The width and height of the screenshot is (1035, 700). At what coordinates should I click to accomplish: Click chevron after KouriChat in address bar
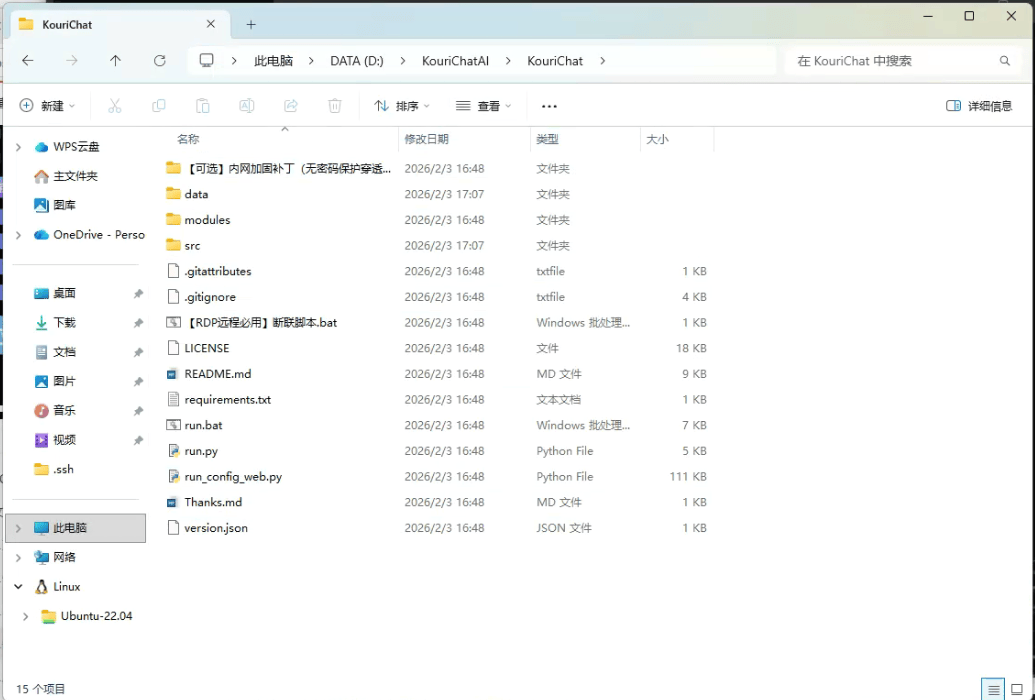[x=602, y=61]
